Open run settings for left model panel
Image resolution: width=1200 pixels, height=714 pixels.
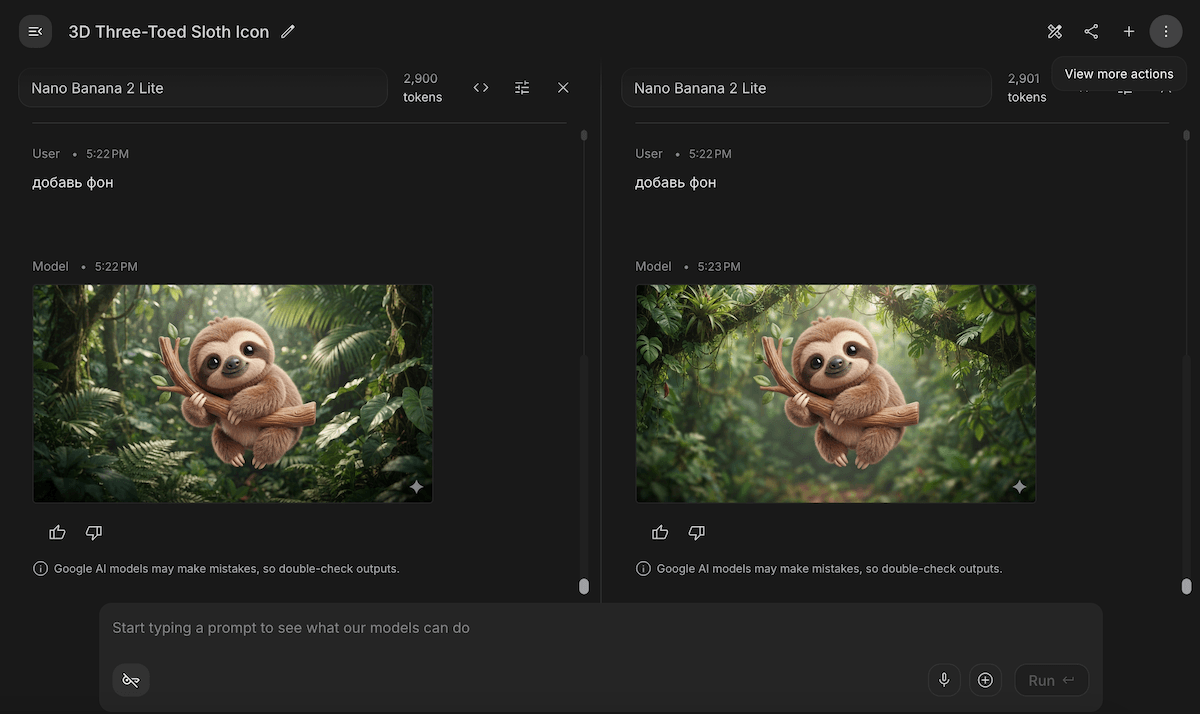[522, 88]
